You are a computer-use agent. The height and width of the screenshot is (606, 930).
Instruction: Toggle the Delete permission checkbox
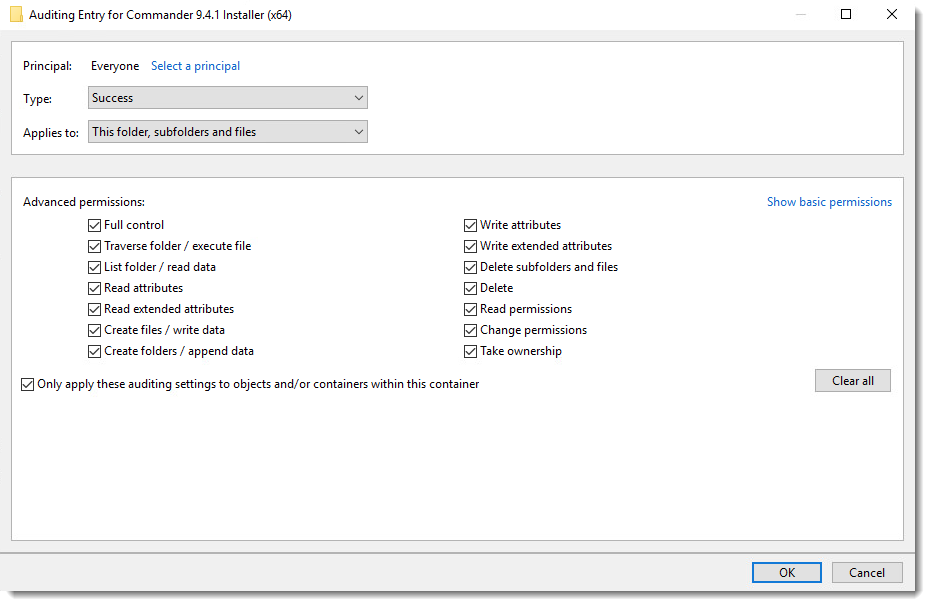tap(470, 287)
